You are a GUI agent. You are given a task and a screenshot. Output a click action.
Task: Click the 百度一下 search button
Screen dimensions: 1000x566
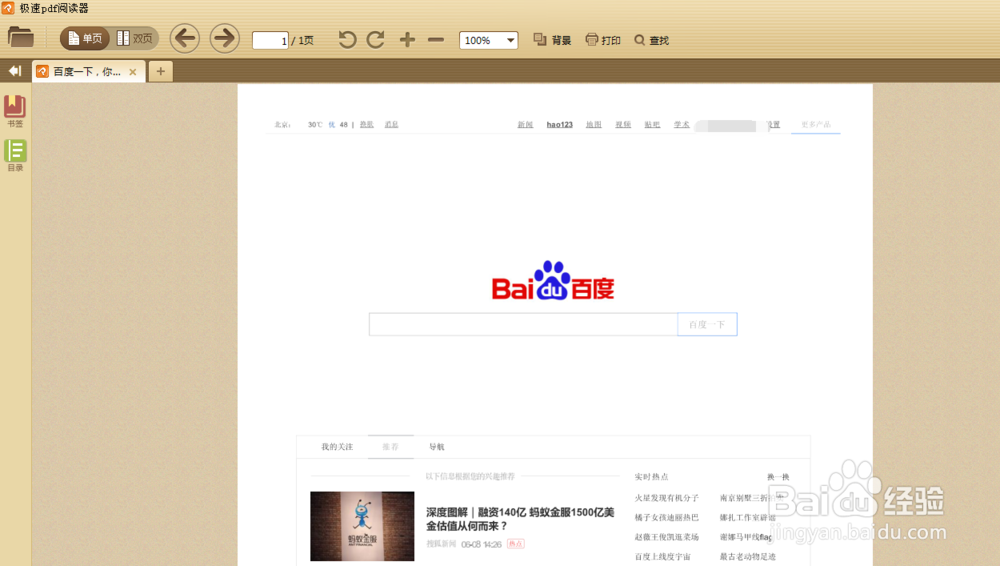click(707, 324)
